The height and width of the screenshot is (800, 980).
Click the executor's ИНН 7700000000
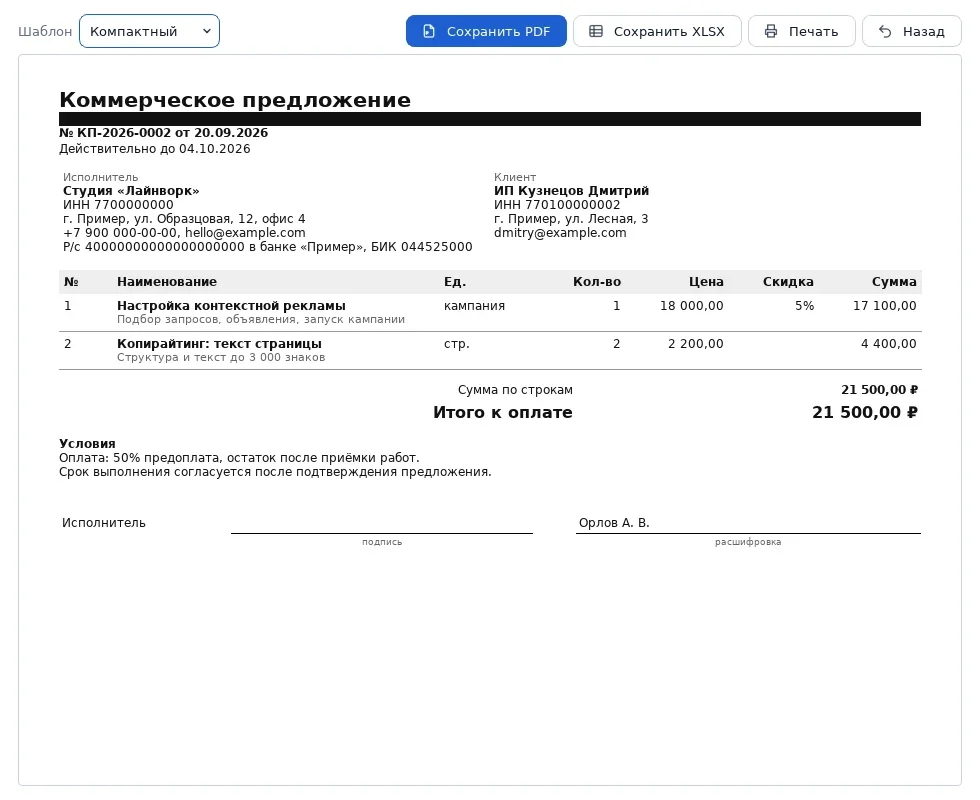(x=118, y=204)
